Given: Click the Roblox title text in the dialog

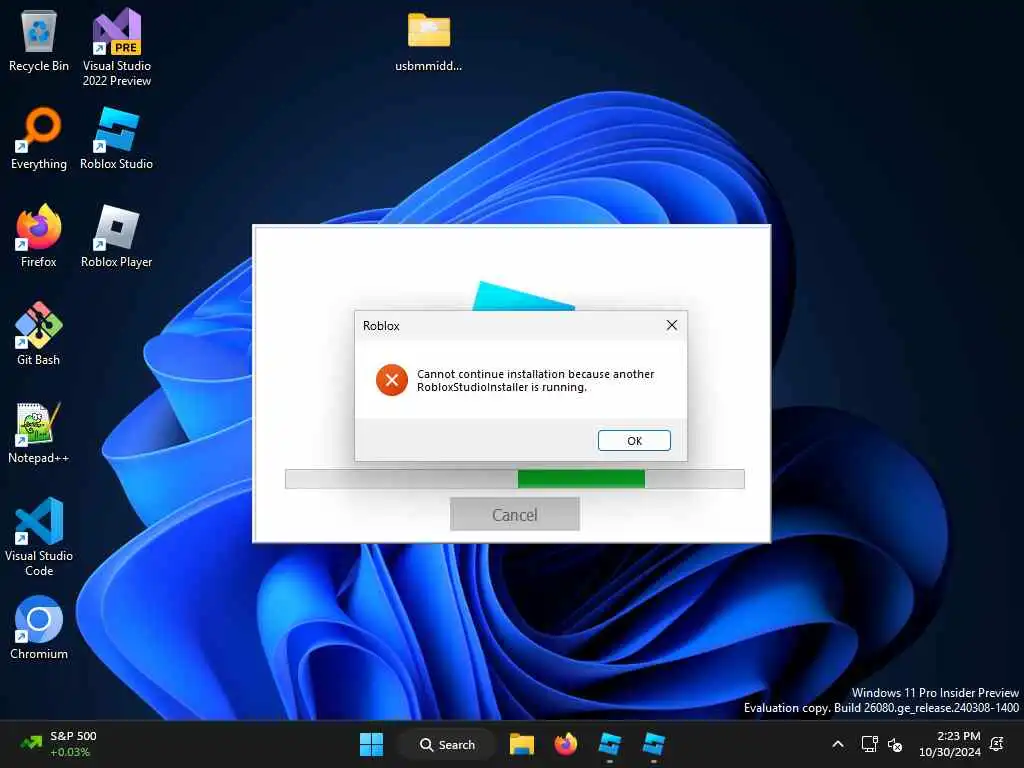Looking at the screenshot, I should point(381,326).
